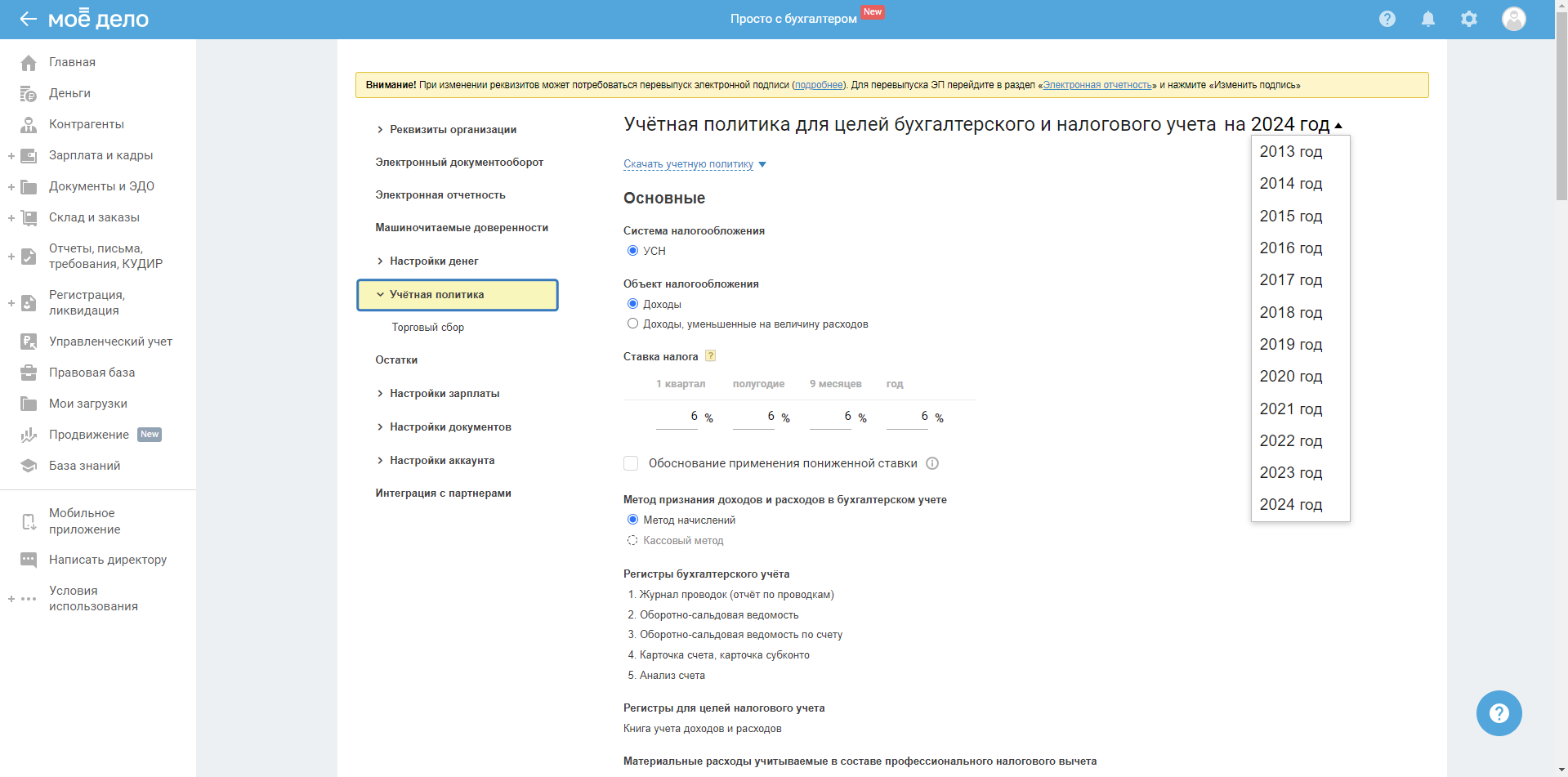Check Обоснование применения пониженной ставки
1568x777 pixels.
tap(631, 463)
